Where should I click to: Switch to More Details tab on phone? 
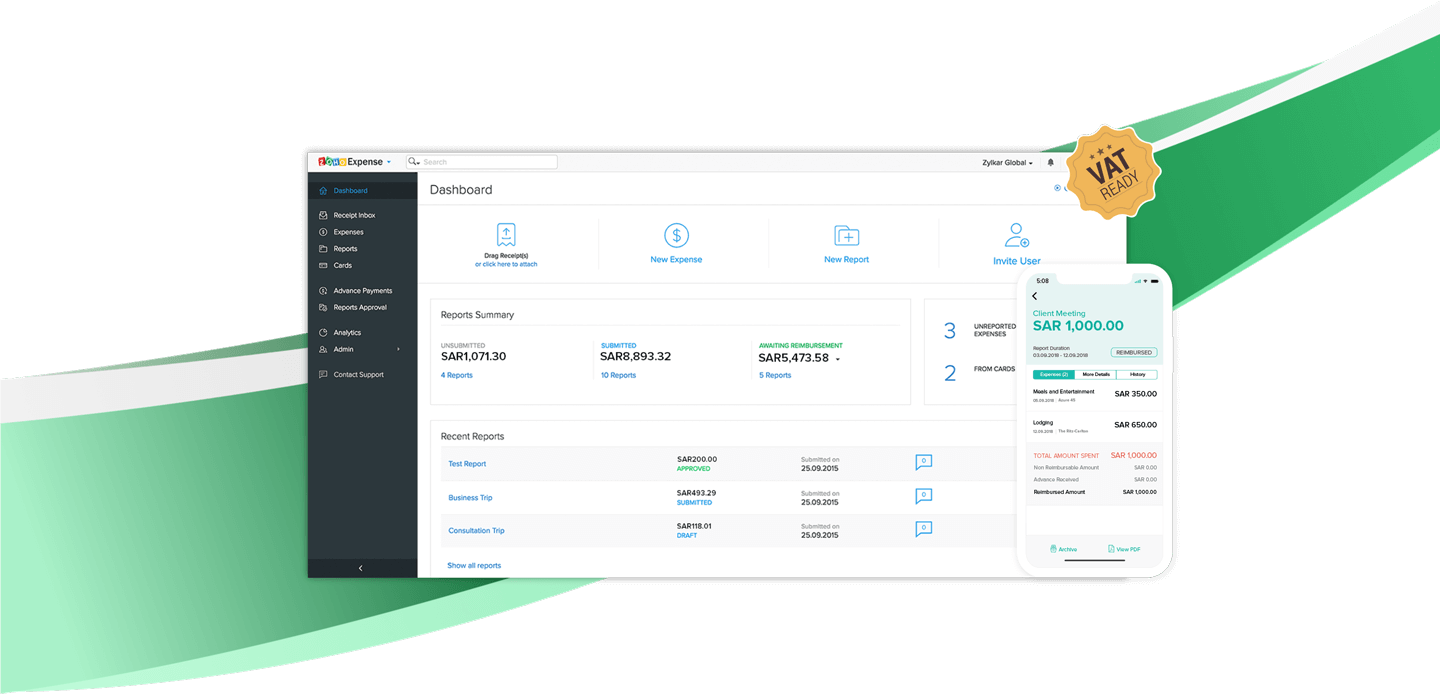[1096, 375]
